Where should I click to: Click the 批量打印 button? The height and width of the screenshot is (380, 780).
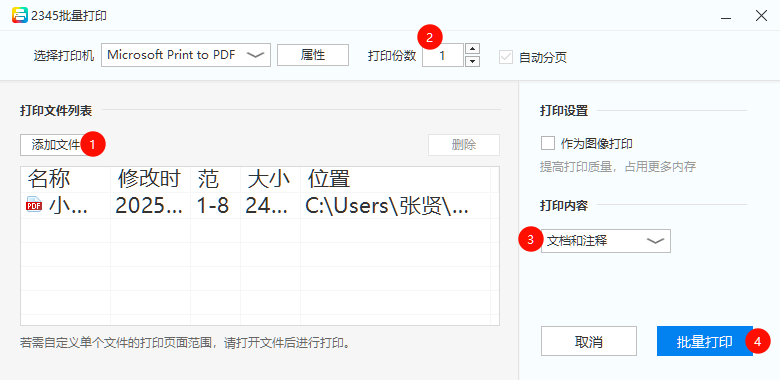704,341
